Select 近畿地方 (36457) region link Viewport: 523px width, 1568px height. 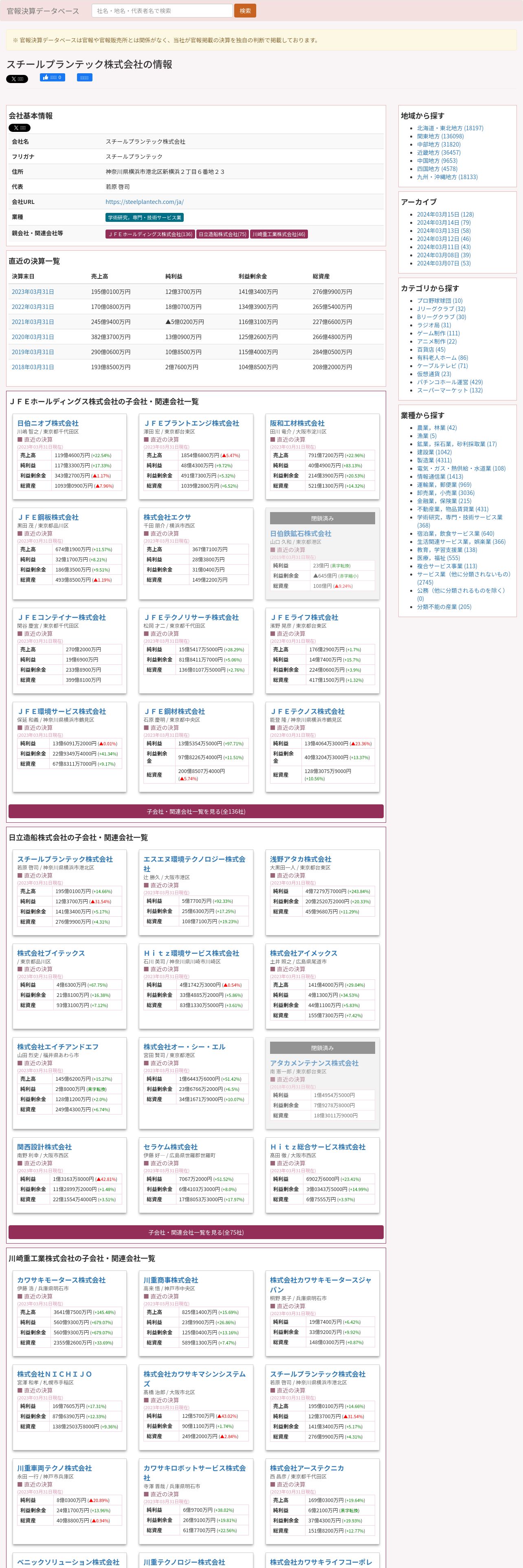pos(439,153)
